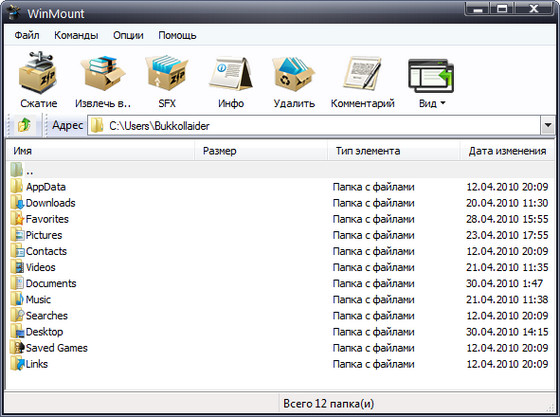Click Папка с файлами in Videos row
This screenshot has width=560, height=417.
pos(373,267)
